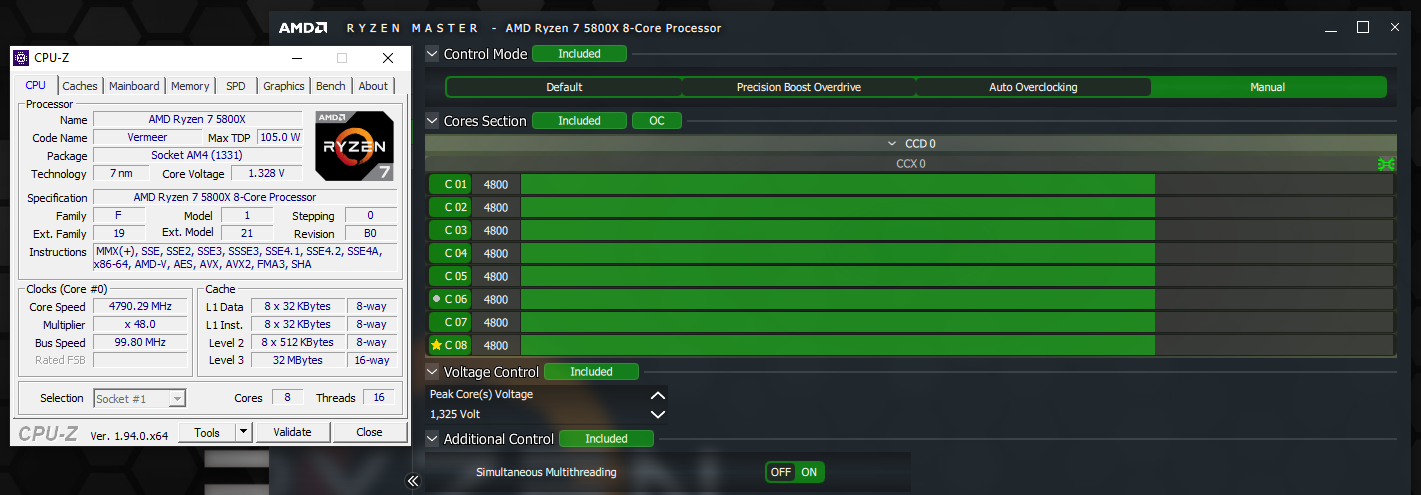Toggle the Control Mode Included button

pos(580,54)
